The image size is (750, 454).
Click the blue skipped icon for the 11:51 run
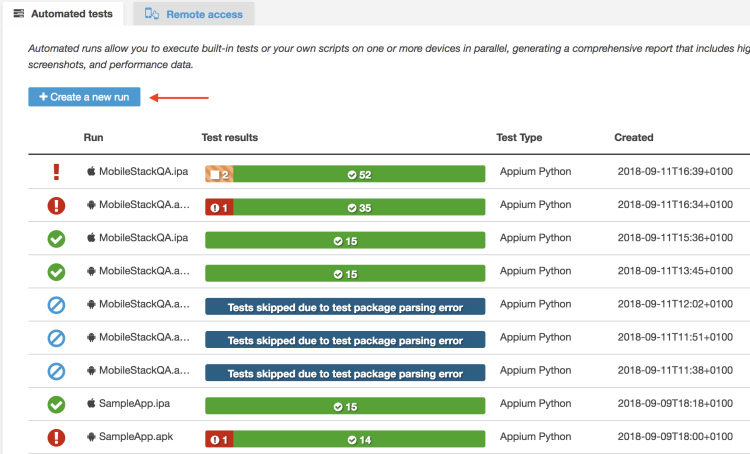[57, 339]
